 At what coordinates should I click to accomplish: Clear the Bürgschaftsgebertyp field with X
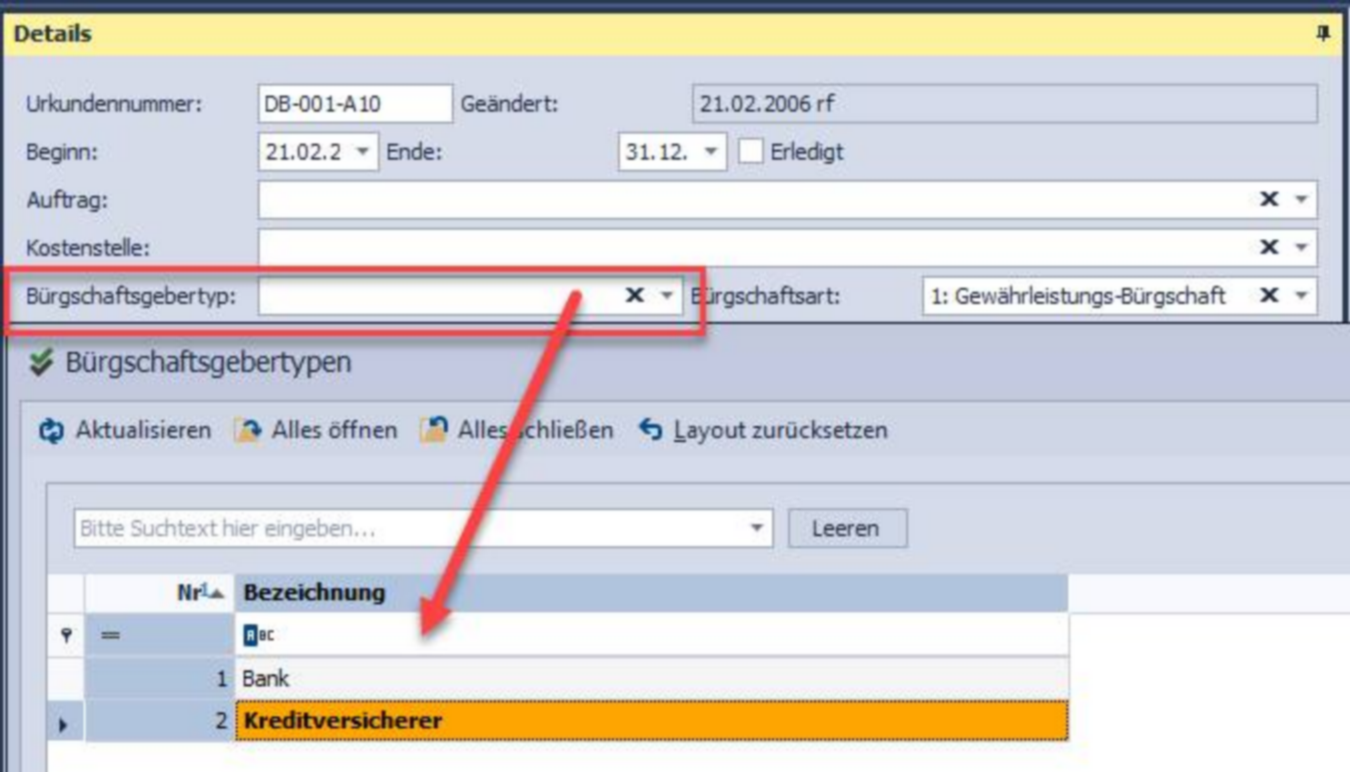(635, 296)
